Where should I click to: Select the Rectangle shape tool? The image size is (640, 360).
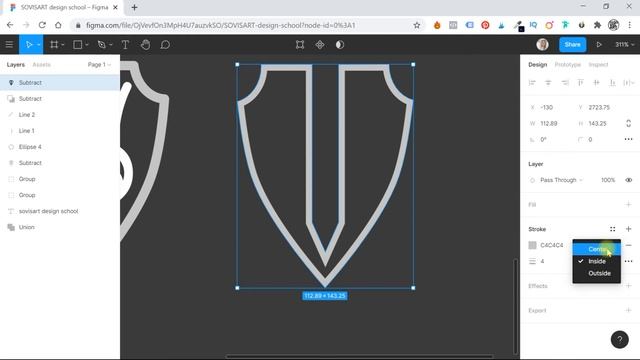tap(77, 44)
